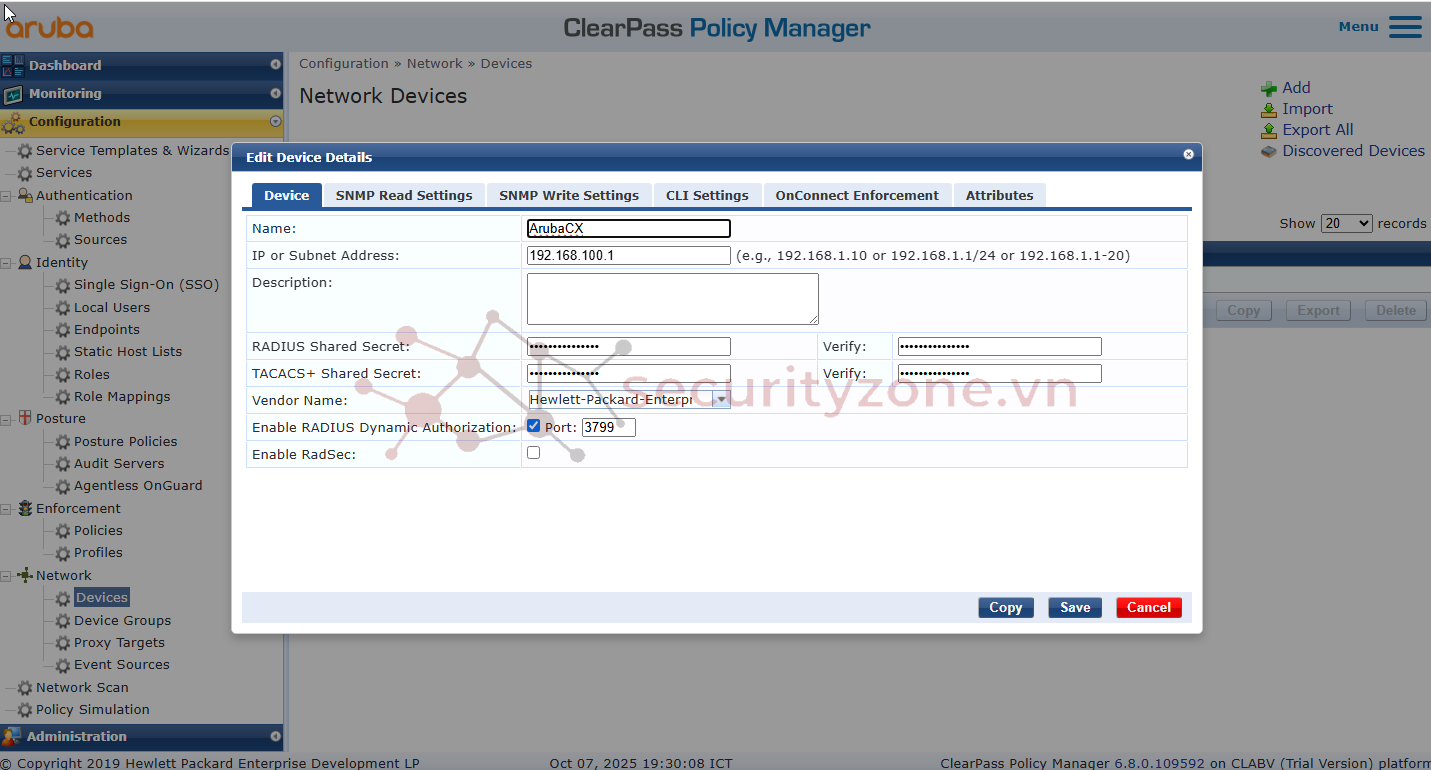The width and height of the screenshot is (1431, 770).
Task: Open the CLI Settings tab
Action: click(707, 196)
